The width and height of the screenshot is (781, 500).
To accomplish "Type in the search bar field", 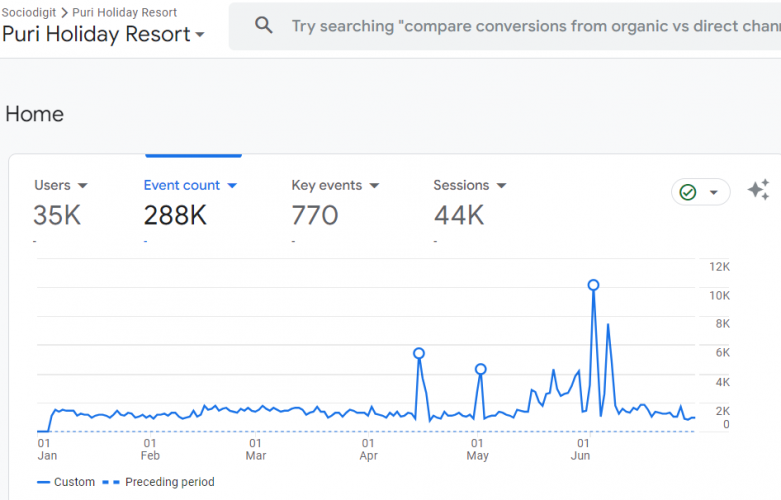I will 530,26.
